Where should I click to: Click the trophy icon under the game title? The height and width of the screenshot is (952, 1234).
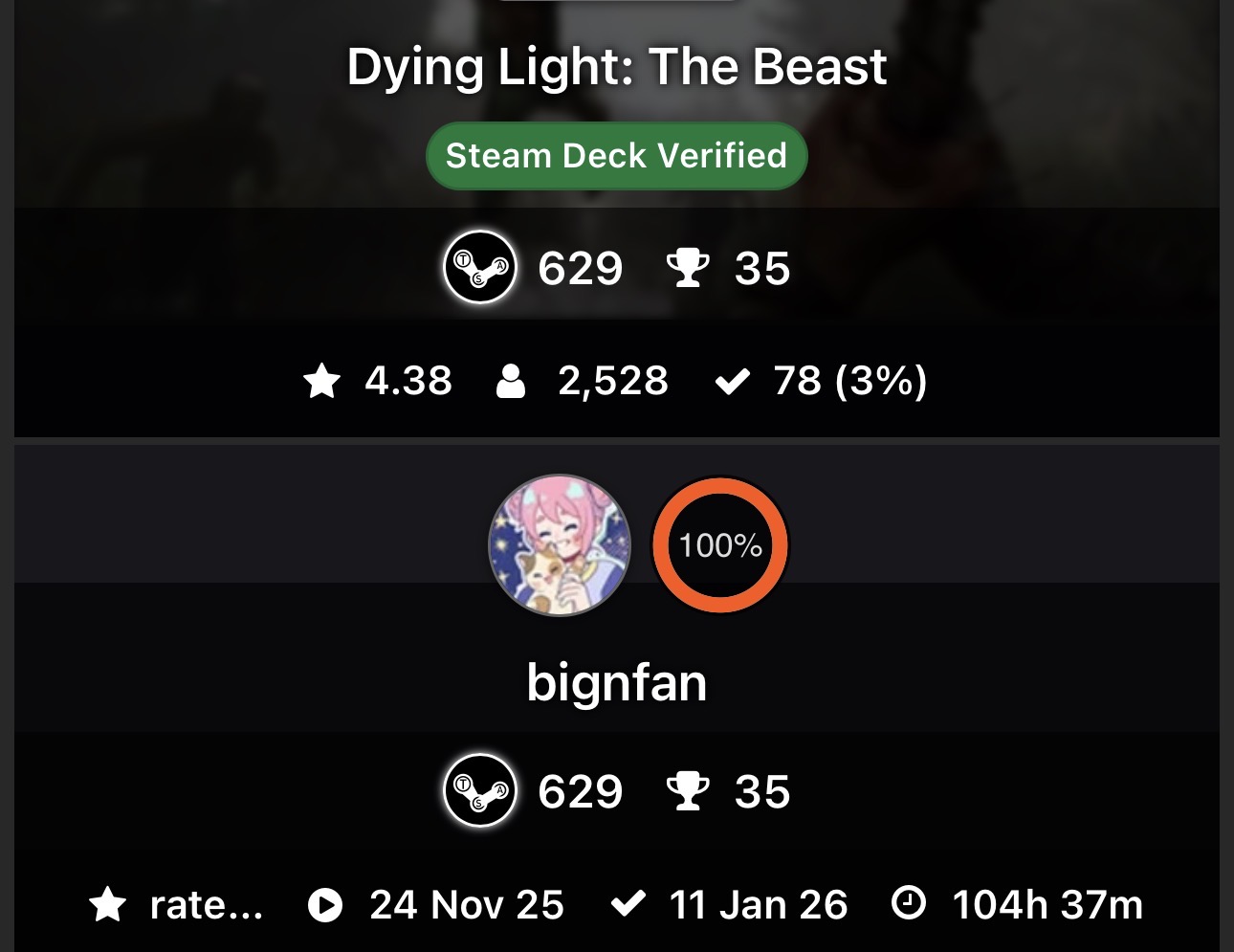pyautogui.click(x=688, y=268)
